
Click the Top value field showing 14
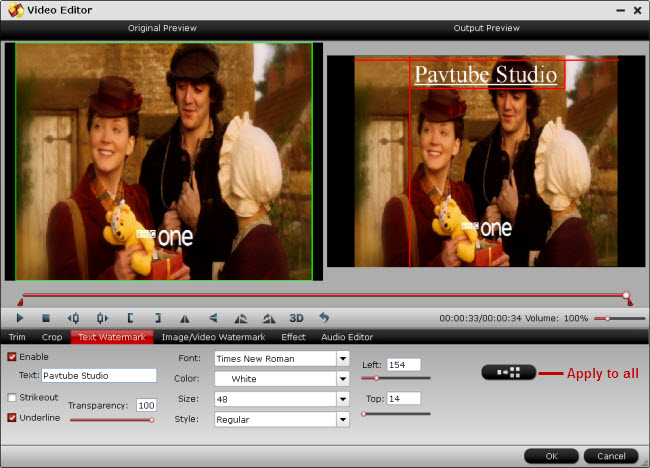pyautogui.click(x=404, y=398)
